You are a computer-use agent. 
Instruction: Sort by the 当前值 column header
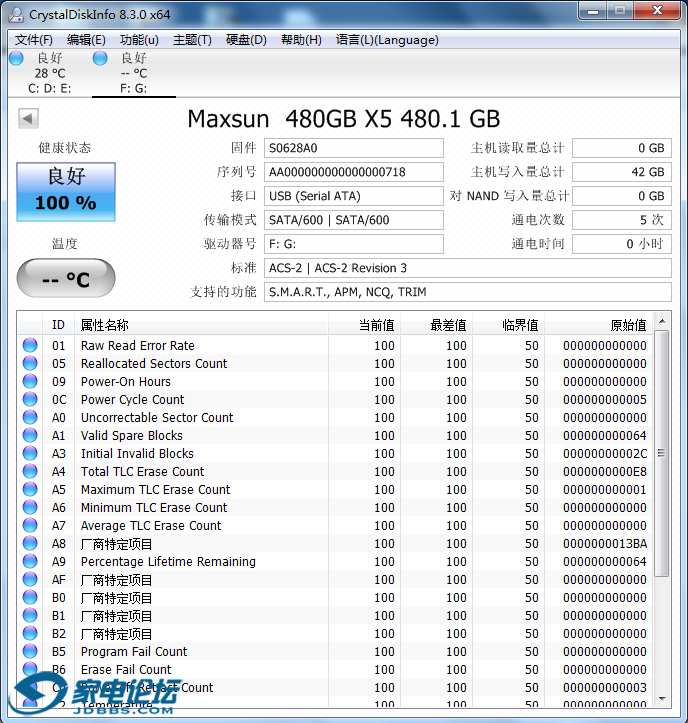pos(364,325)
